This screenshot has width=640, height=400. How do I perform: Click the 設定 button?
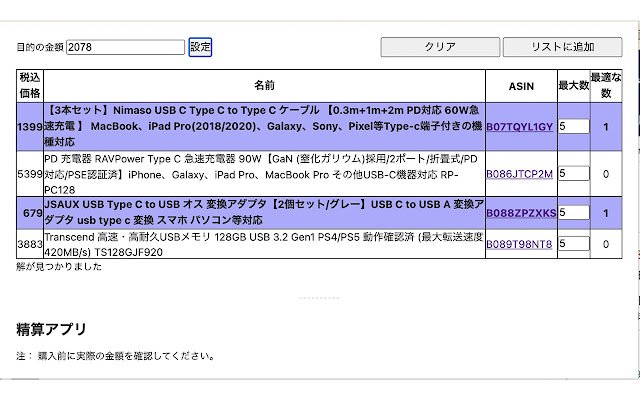tap(200, 47)
